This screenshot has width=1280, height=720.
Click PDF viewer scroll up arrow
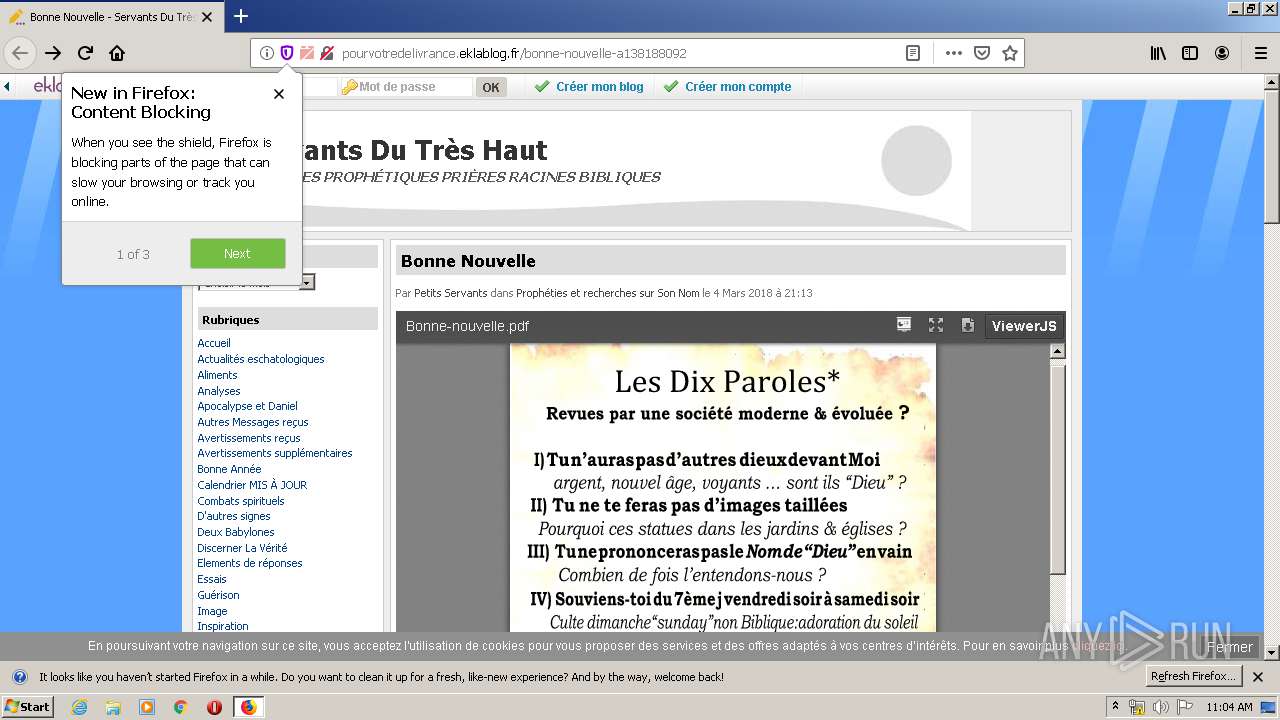[1057, 351]
